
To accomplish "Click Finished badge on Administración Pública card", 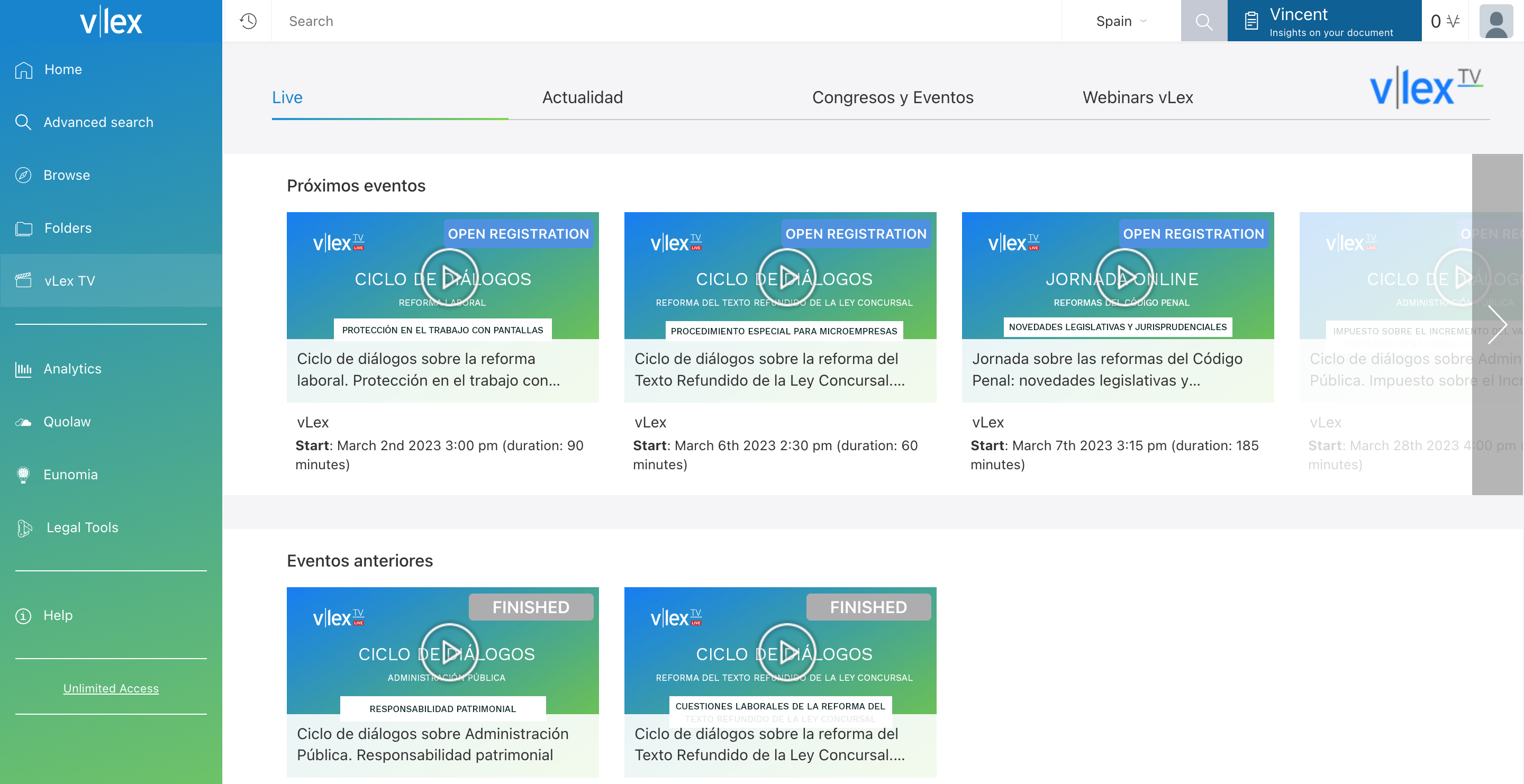I will (x=531, y=608).
